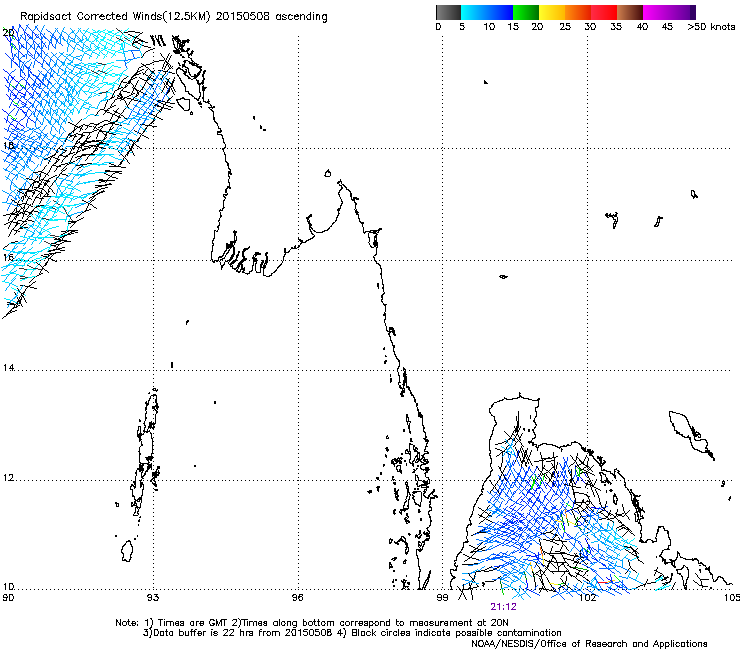
Task: Click the "93" longitude axis label
Action: pyautogui.click(x=152, y=598)
